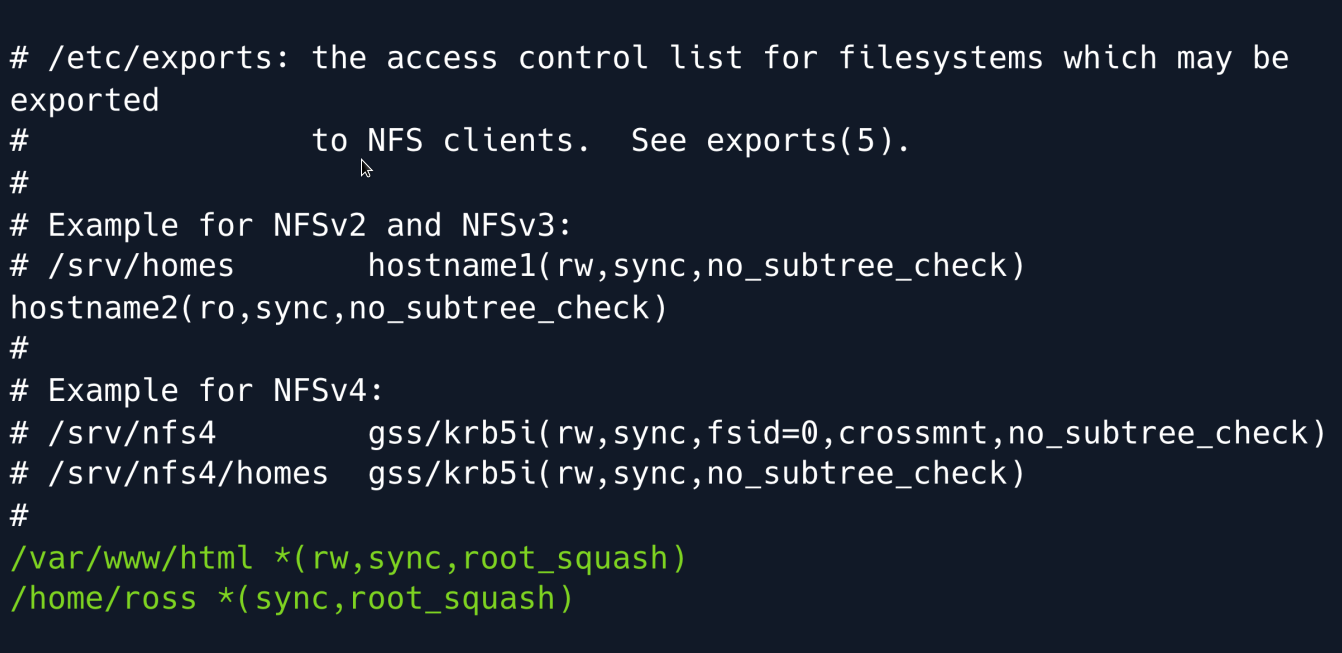Click the fsid=0 option text
1342x653 pixels.
pyautogui.click(x=771, y=432)
